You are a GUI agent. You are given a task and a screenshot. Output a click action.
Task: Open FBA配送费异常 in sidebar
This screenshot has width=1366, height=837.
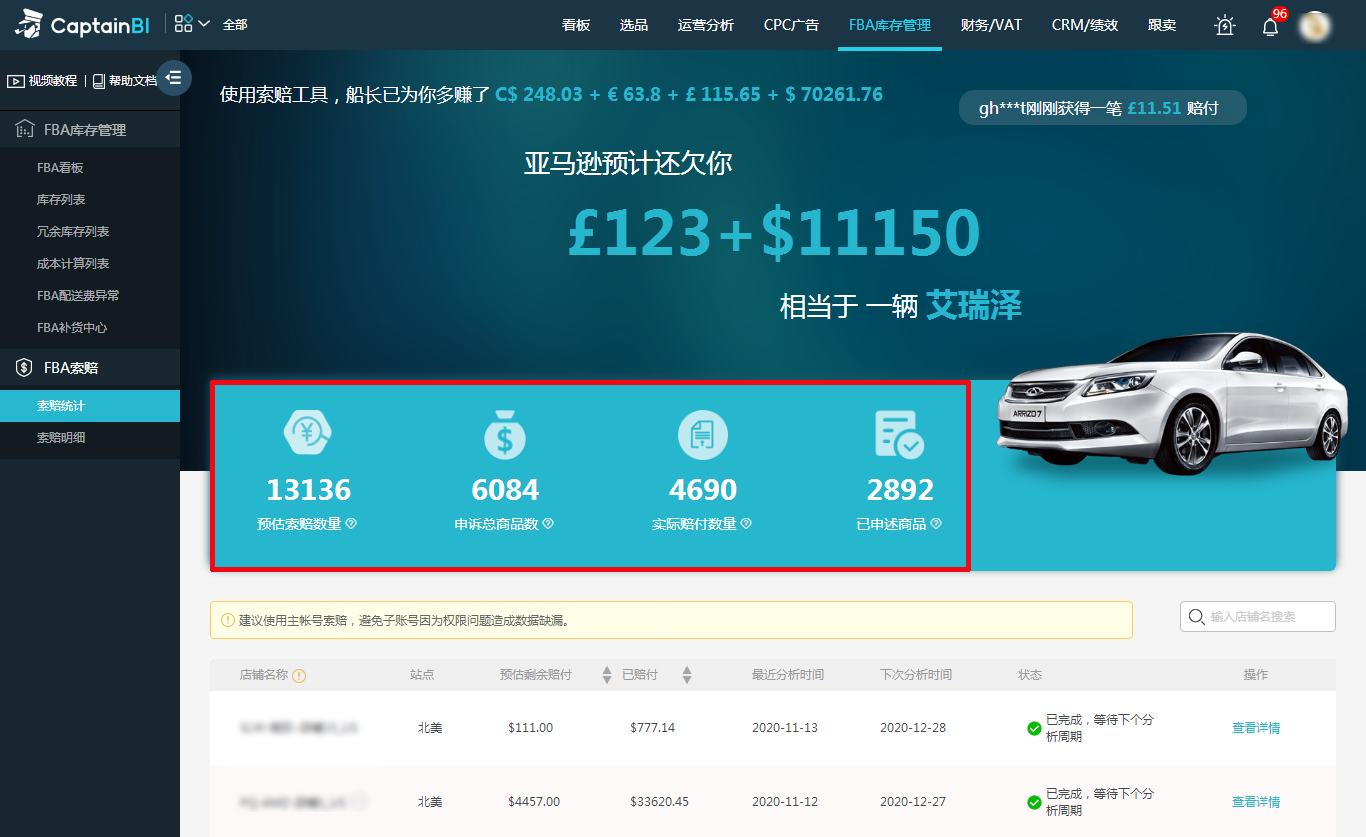(78, 296)
